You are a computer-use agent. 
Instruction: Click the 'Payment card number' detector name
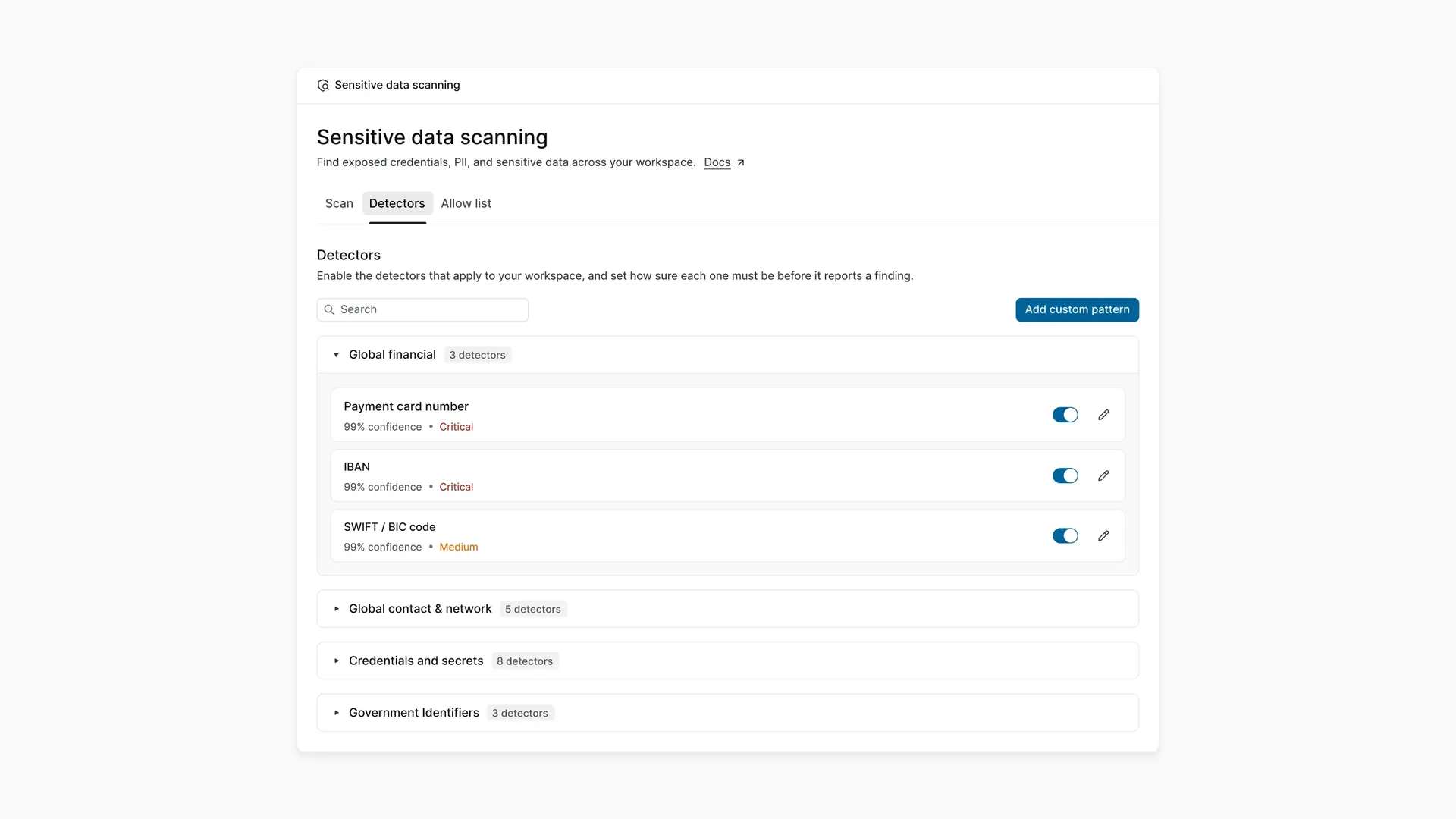click(x=406, y=406)
